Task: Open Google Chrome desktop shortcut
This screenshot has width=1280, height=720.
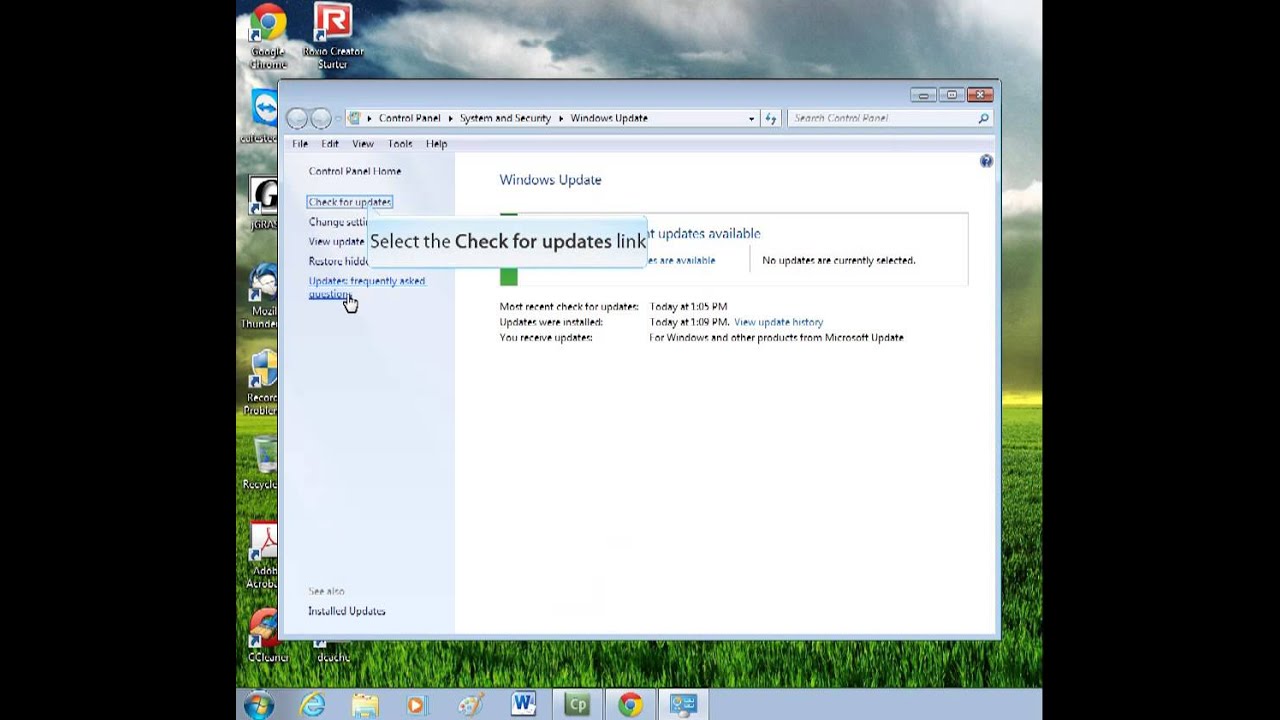Action: point(267,36)
